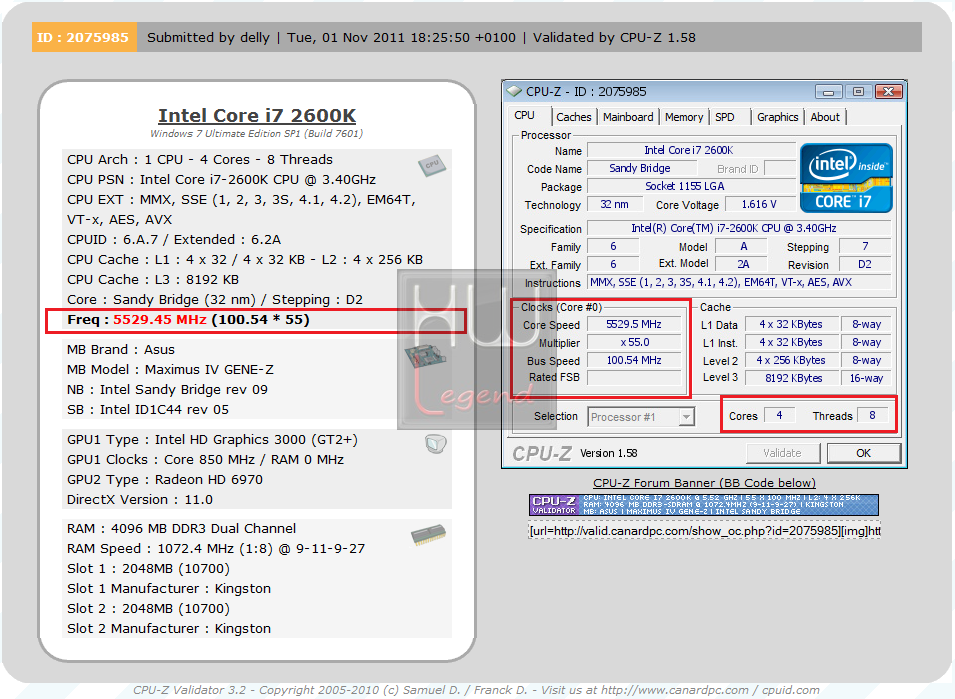Select the Graphics tab

point(778,117)
